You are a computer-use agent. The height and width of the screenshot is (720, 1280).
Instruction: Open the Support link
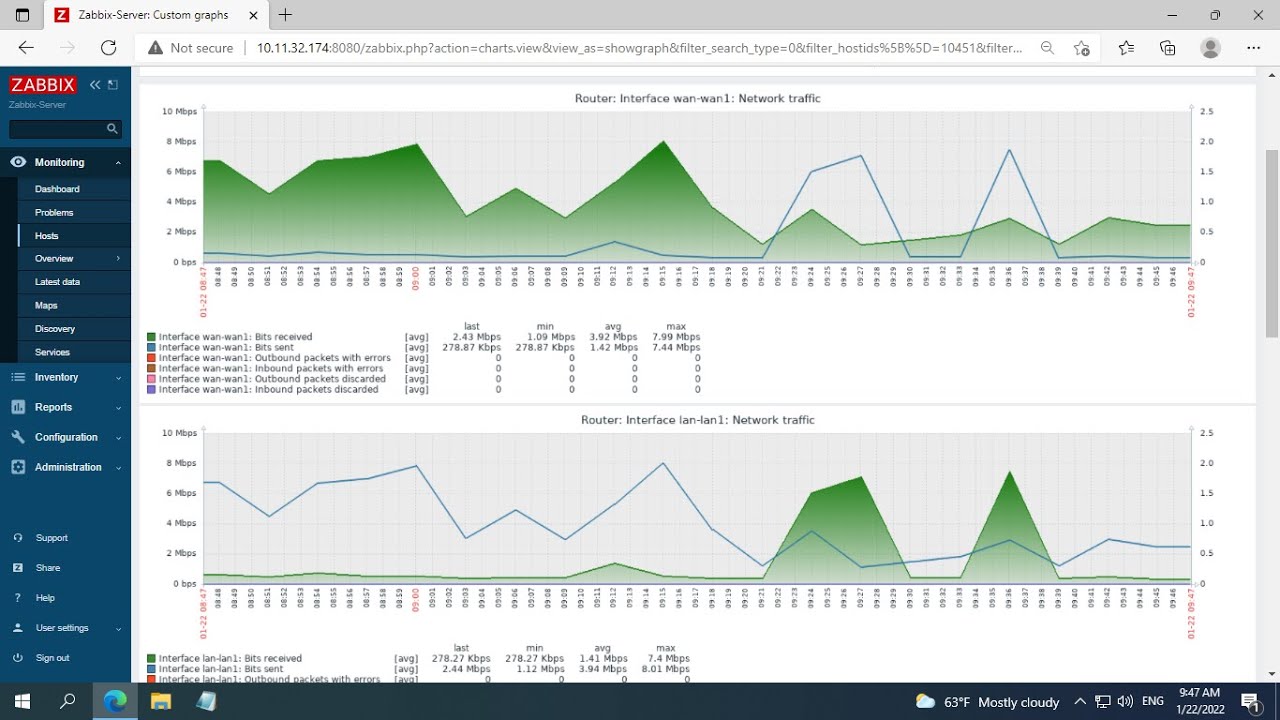coord(52,538)
